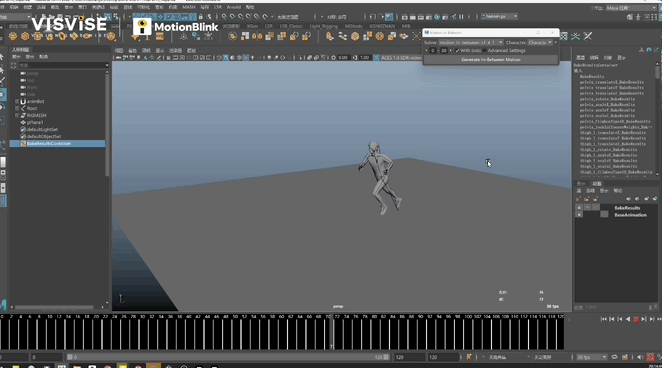The image size is (662, 368).
Task: Click frame 100 on the timeline
Action: [x=467, y=333]
